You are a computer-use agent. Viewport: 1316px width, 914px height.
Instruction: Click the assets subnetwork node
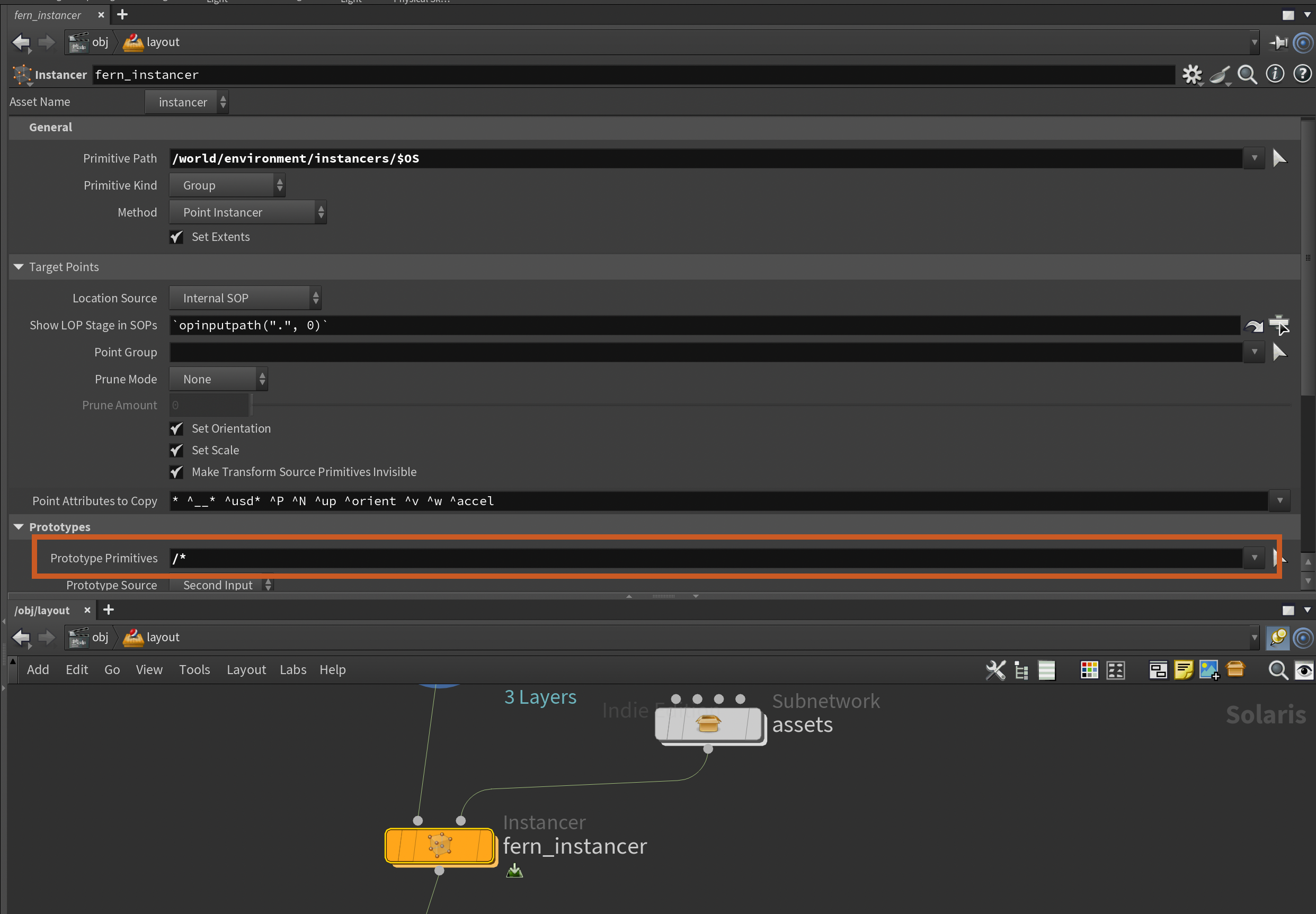coord(708,724)
